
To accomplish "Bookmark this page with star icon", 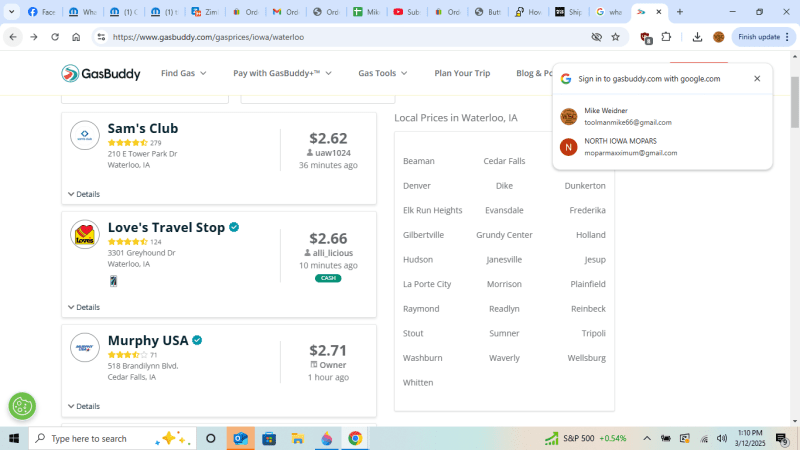I will pyautogui.click(x=616, y=37).
